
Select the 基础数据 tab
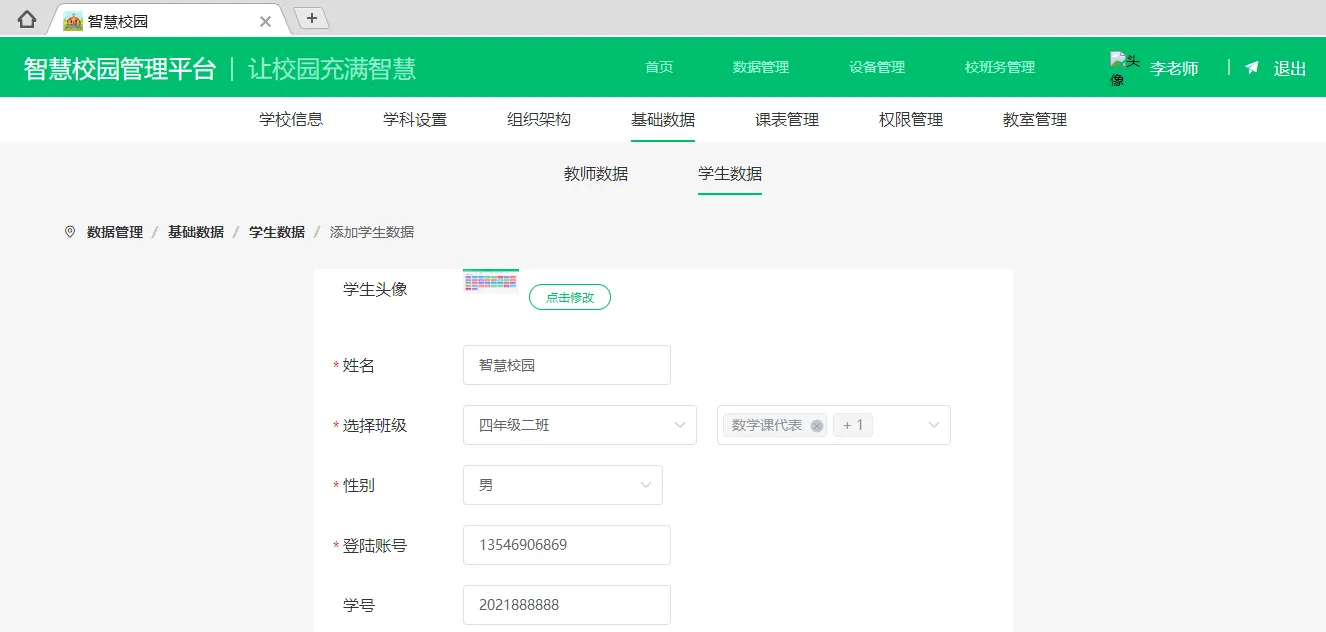click(663, 119)
